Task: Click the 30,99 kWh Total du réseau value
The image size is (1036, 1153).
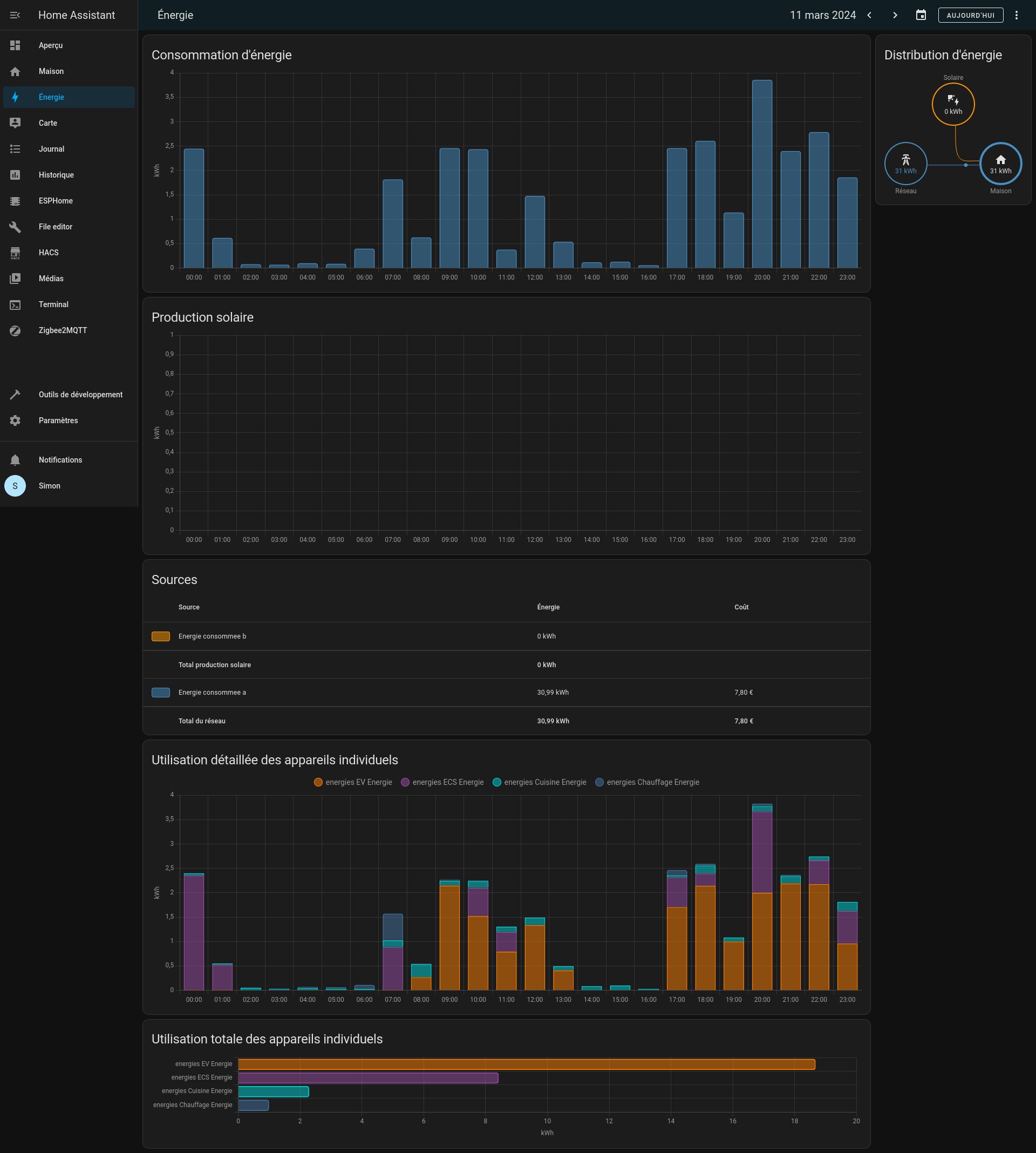Action: coord(553,721)
